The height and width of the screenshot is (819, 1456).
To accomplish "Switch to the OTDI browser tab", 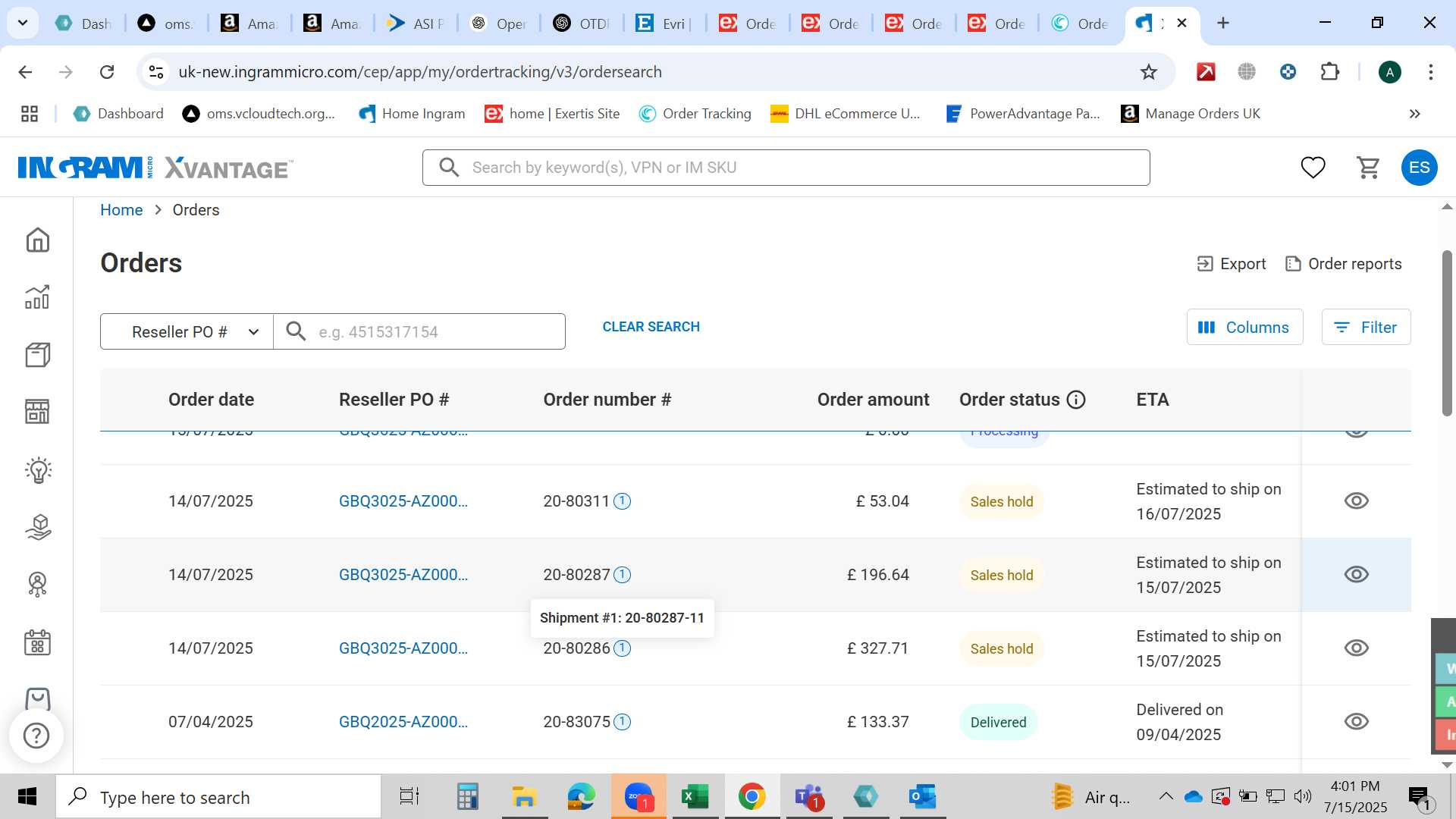I will point(582,24).
